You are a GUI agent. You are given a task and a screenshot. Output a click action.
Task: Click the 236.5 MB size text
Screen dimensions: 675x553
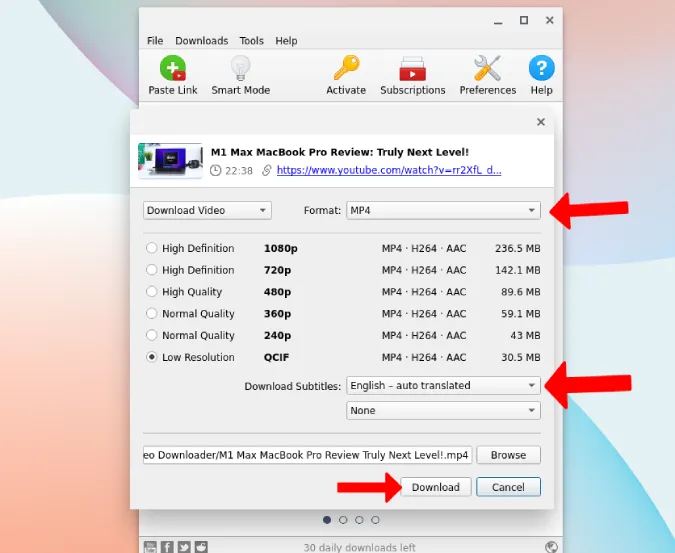(x=517, y=248)
